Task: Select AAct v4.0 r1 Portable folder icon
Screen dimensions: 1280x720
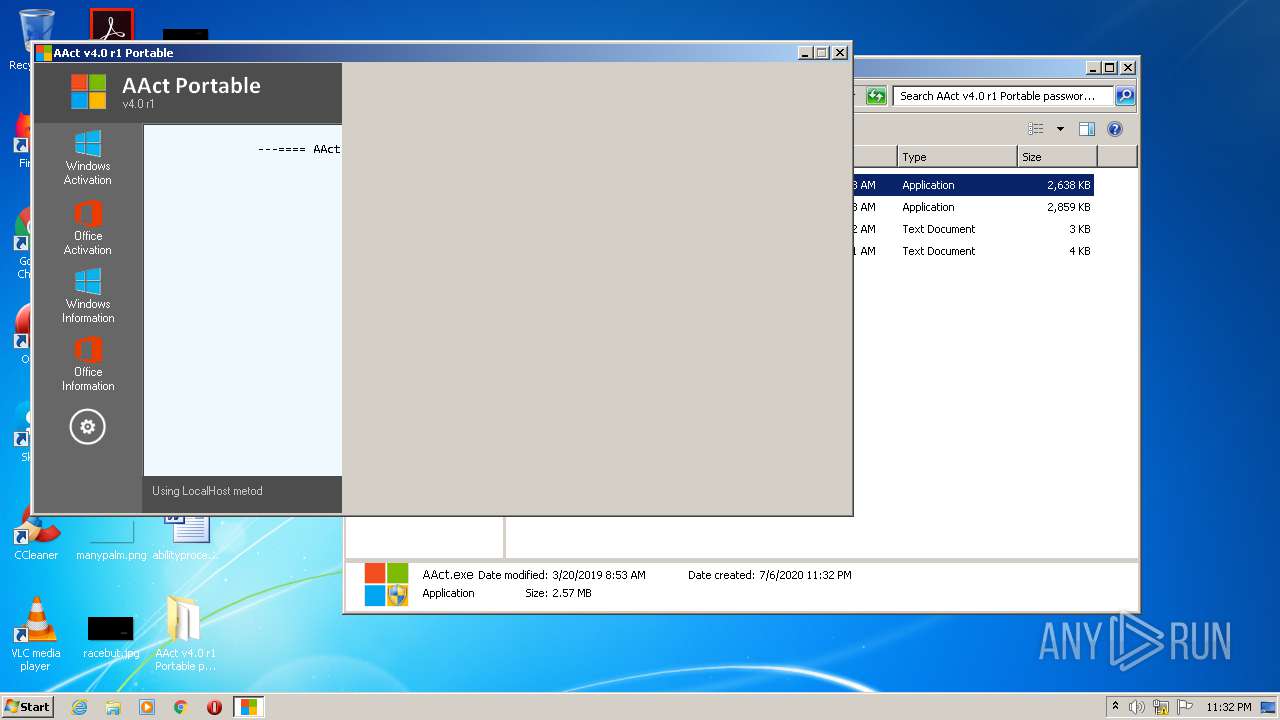Action: tap(185, 634)
